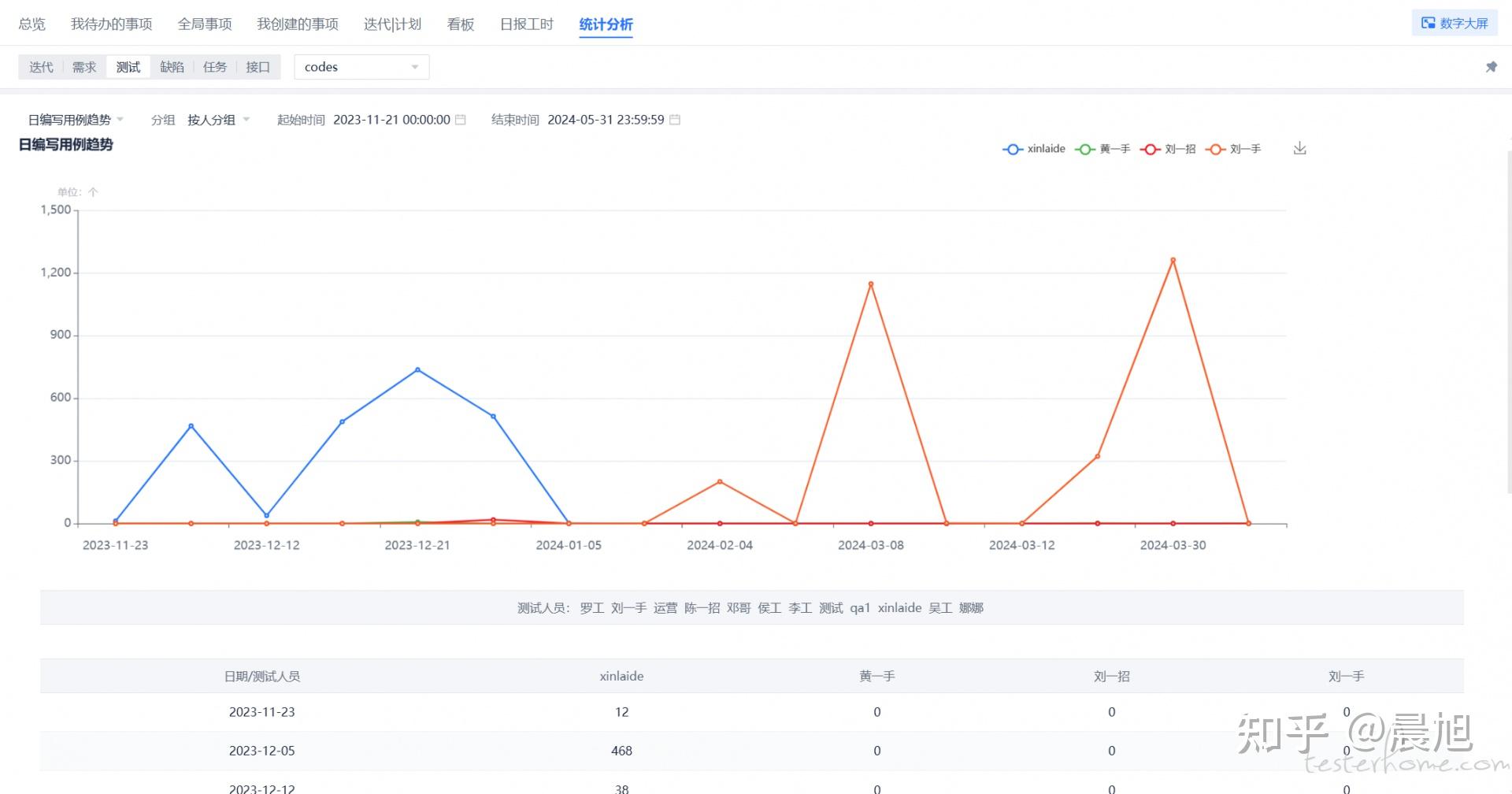1512x794 pixels.
Task: Open the 按人分组 grouping dropdown
Action: [218, 120]
